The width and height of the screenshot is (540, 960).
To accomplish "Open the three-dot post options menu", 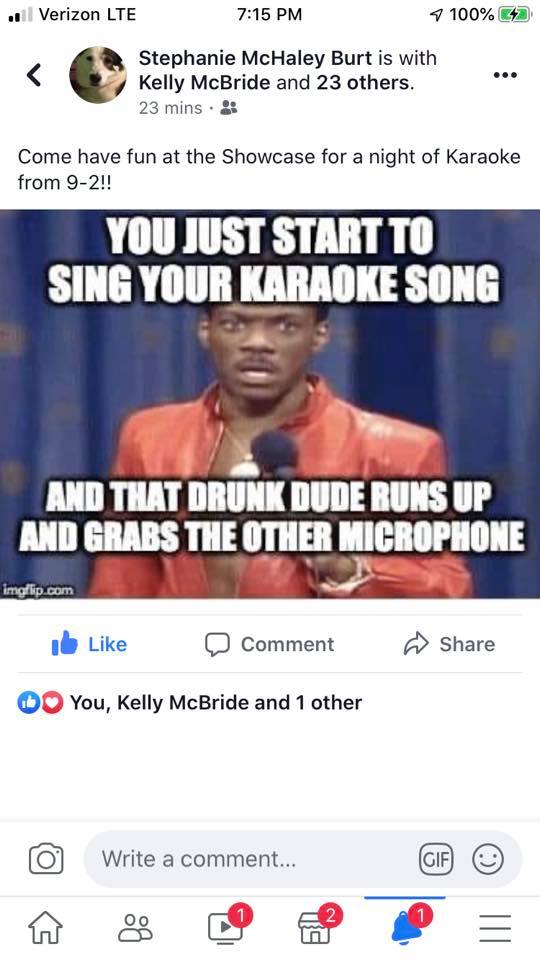I will pyautogui.click(x=505, y=75).
